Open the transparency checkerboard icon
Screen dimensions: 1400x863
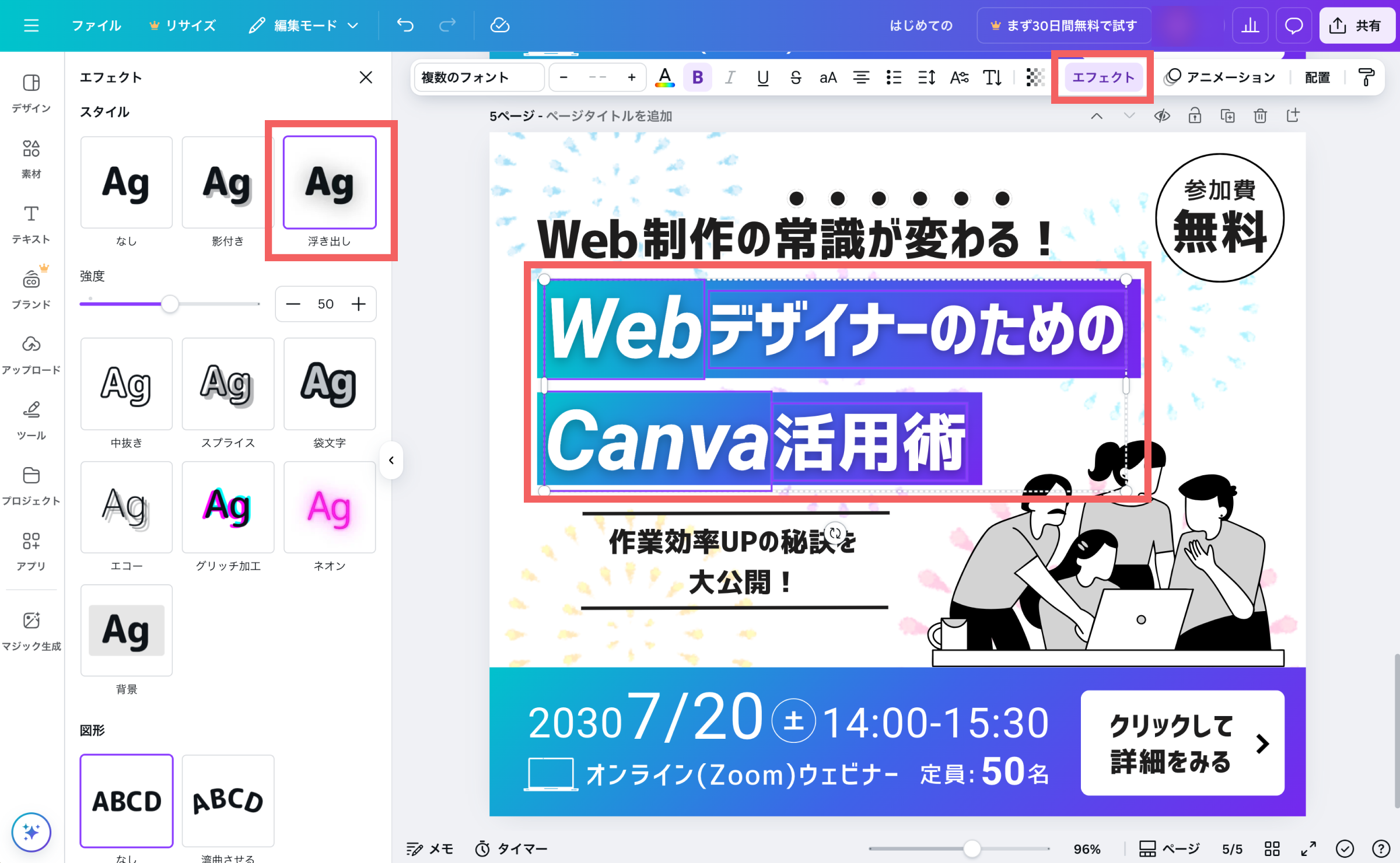[1035, 78]
